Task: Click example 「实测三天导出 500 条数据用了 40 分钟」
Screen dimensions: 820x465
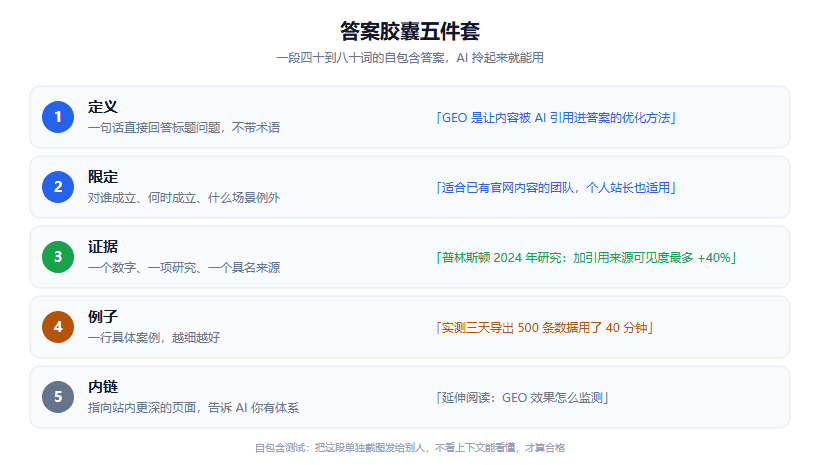Action: point(544,328)
